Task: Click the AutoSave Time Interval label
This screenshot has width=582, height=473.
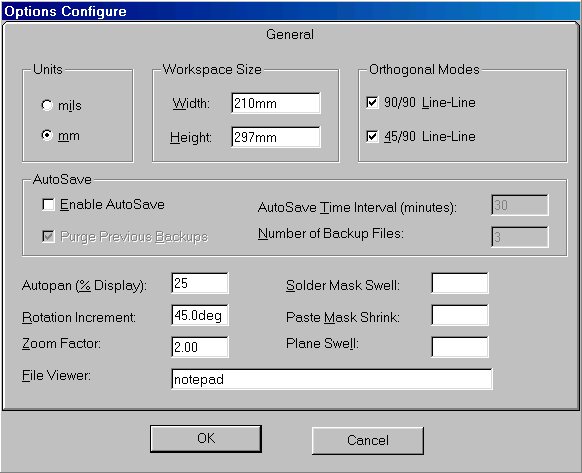Action: (x=357, y=208)
